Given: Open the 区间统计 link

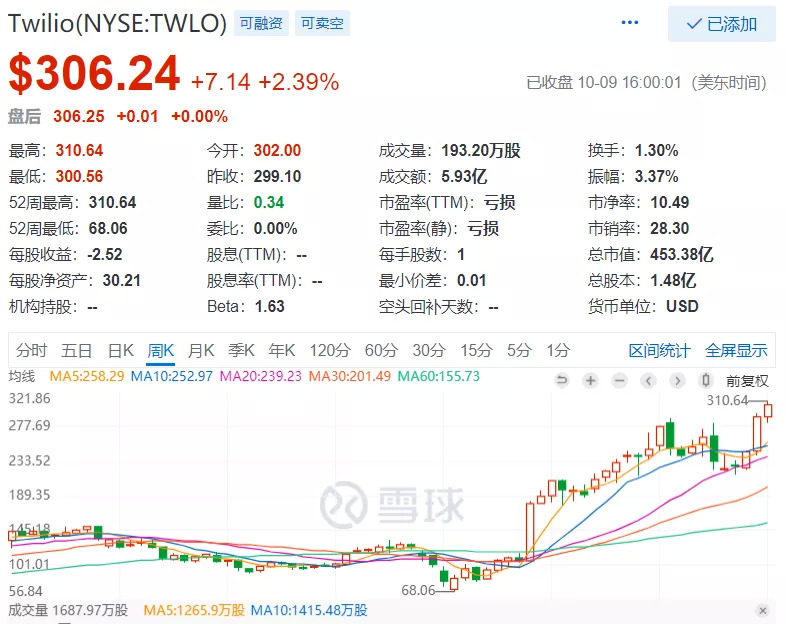Looking at the screenshot, I should tap(660, 350).
